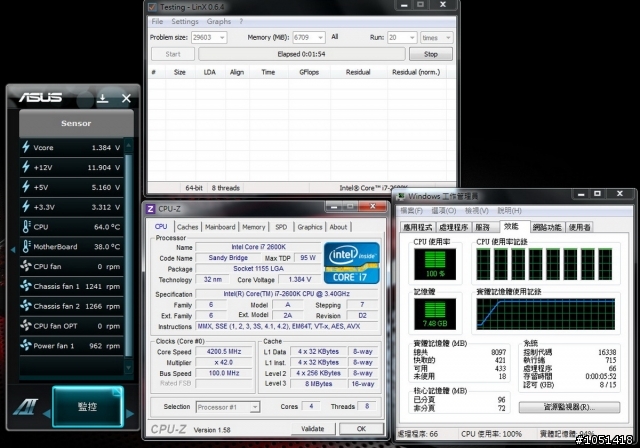Click the CPU fan OPT icon
Screen dimensions: 640x448
tap(26, 325)
